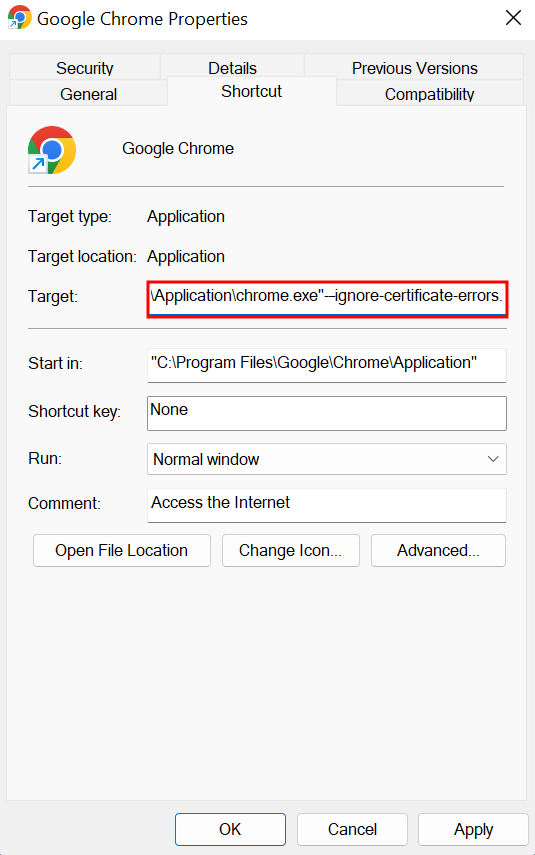This screenshot has height=855, width=535.
Task: Click the Shortcut tab
Action: (x=251, y=91)
